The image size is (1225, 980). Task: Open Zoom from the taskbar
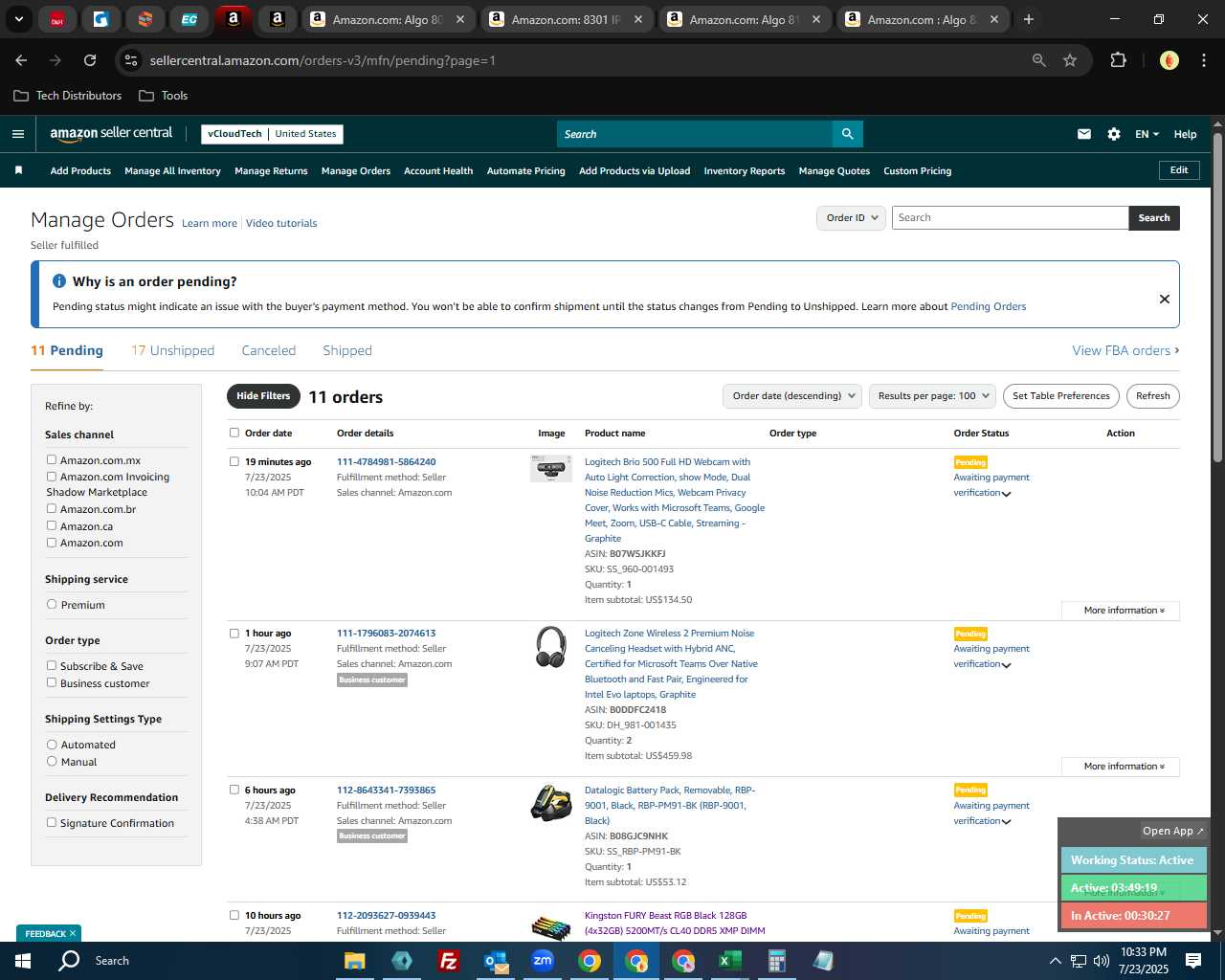coord(543,961)
